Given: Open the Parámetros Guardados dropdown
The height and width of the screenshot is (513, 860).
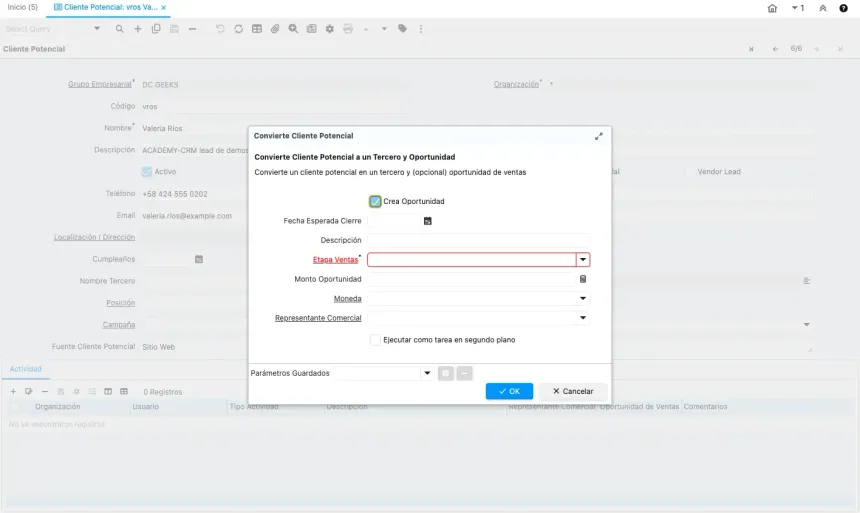Looking at the screenshot, I should 427,373.
